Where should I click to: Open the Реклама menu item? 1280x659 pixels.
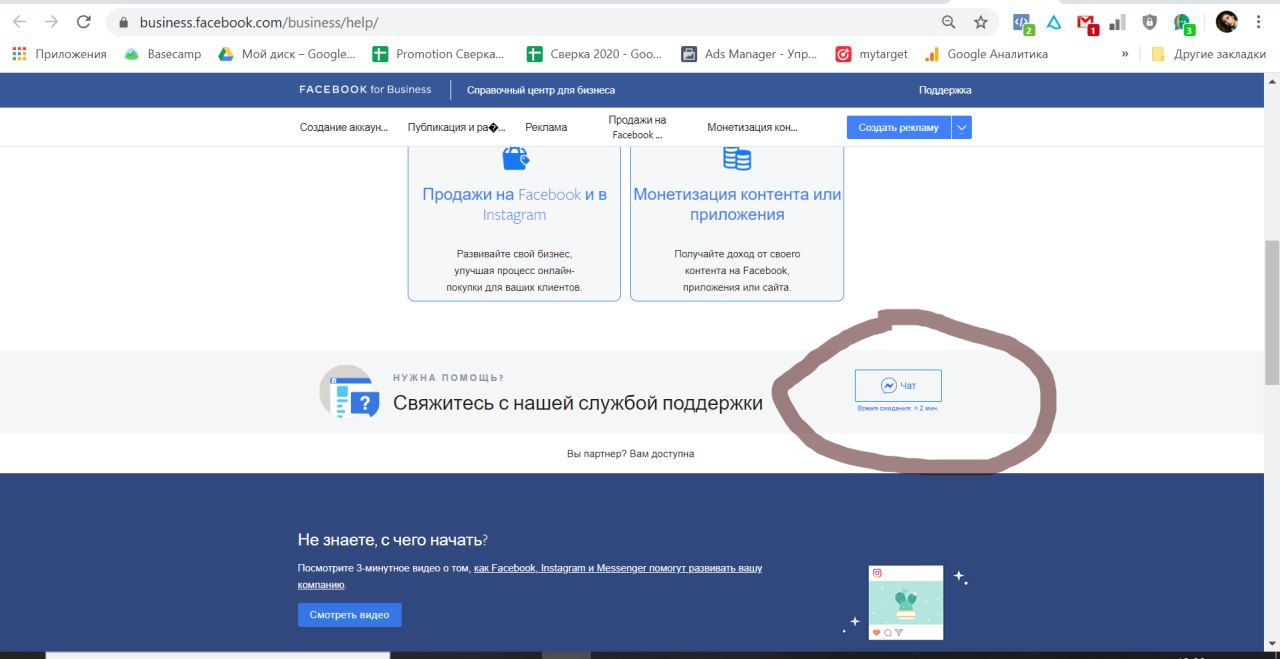[546, 127]
